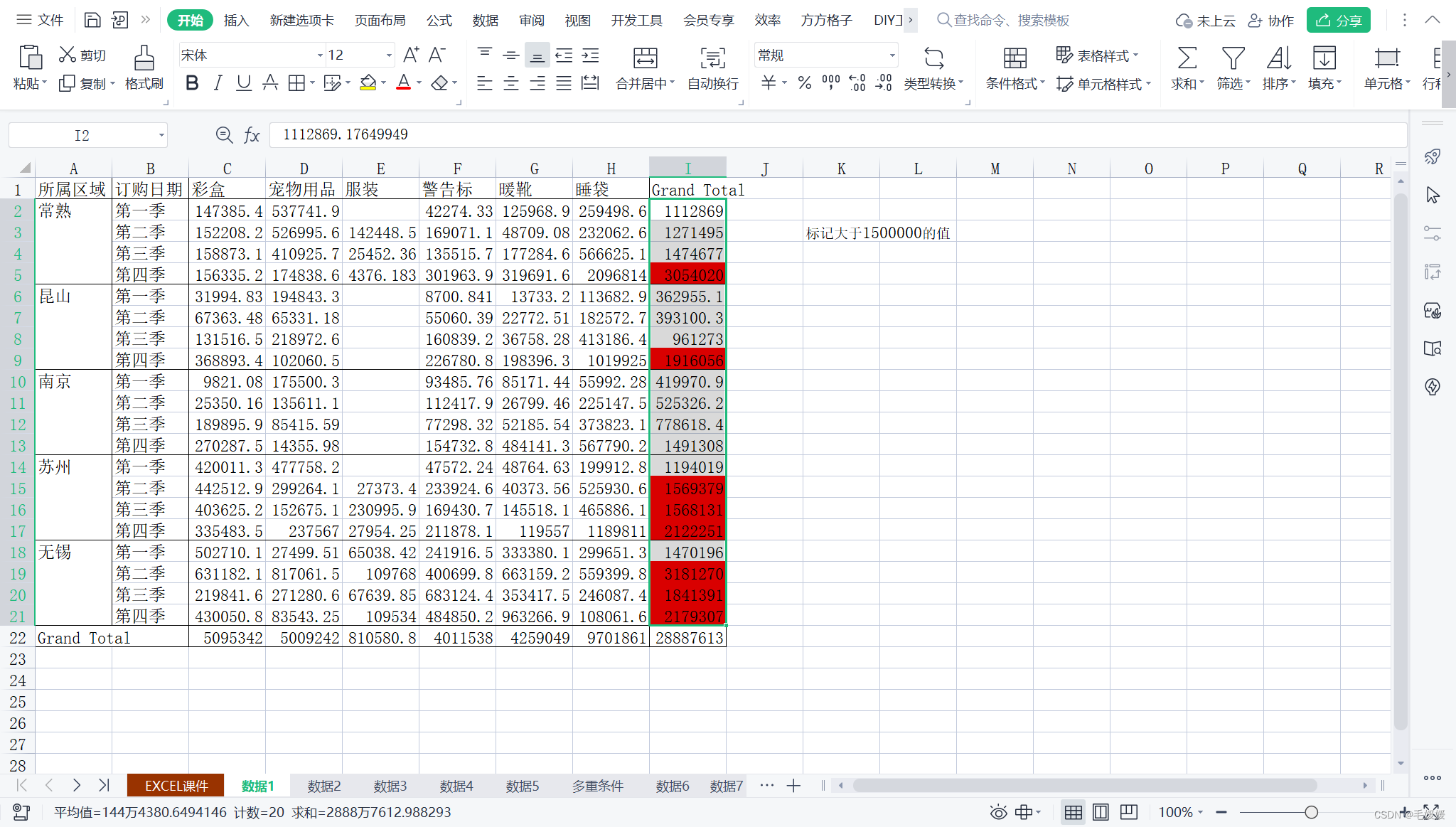Click the AutoSum (求和) sigma icon
Viewport: 1456px width, 827px height.
coord(1187,58)
